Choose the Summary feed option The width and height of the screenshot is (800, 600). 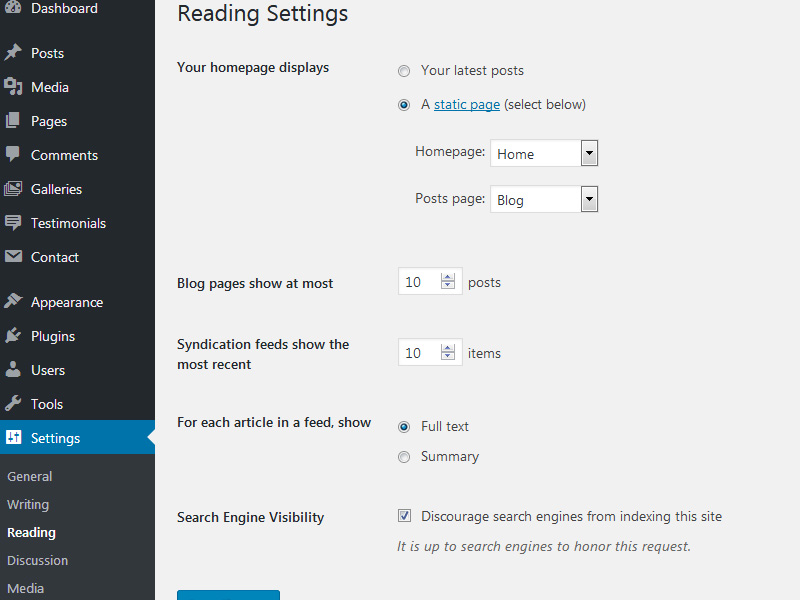click(404, 457)
